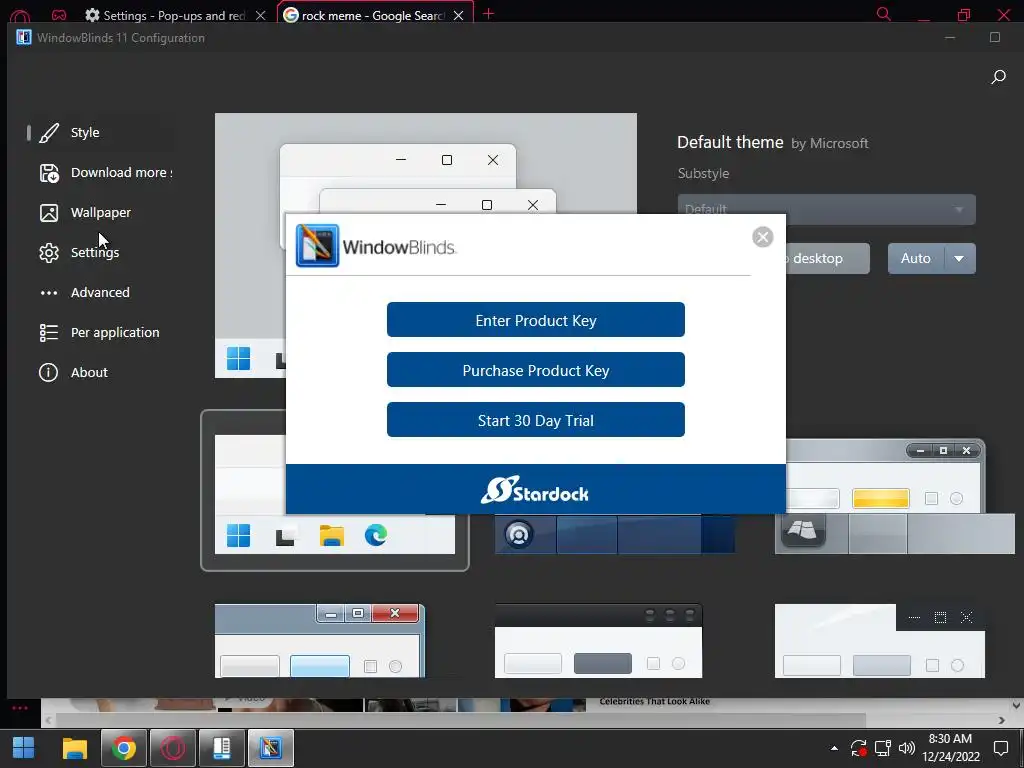Show hidden system tray icons

pyautogui.click(x=834, y=748)
